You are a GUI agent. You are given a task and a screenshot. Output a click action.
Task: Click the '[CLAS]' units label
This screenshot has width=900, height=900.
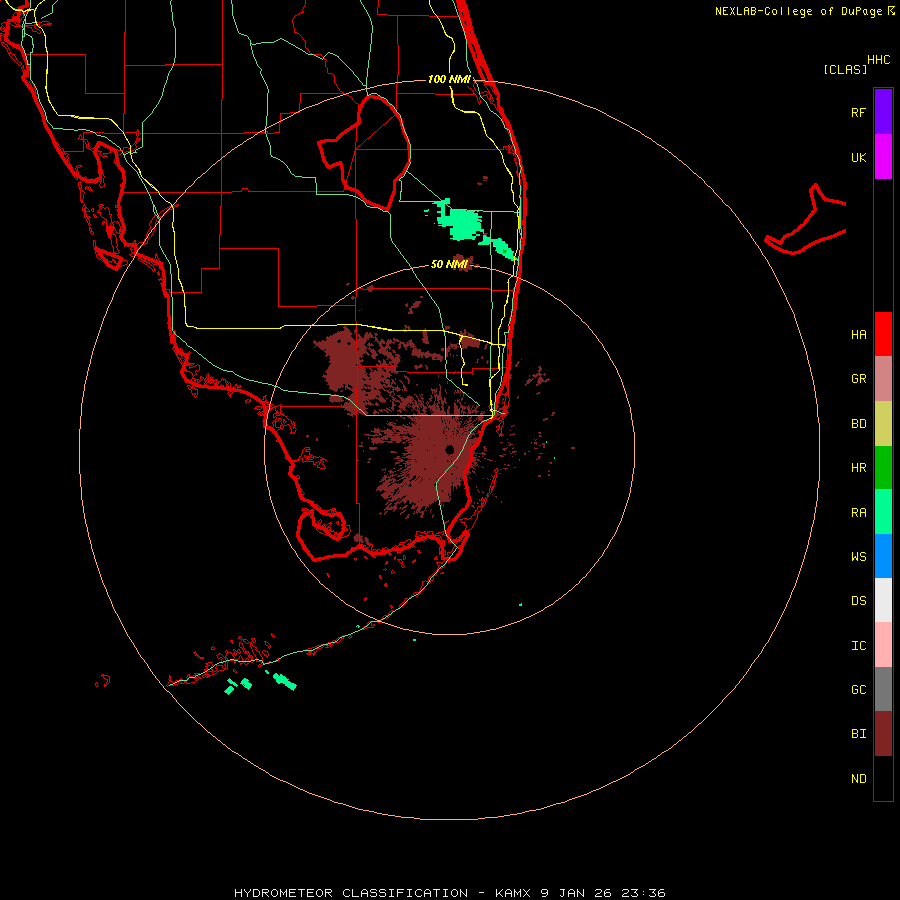tap(845, 69)
